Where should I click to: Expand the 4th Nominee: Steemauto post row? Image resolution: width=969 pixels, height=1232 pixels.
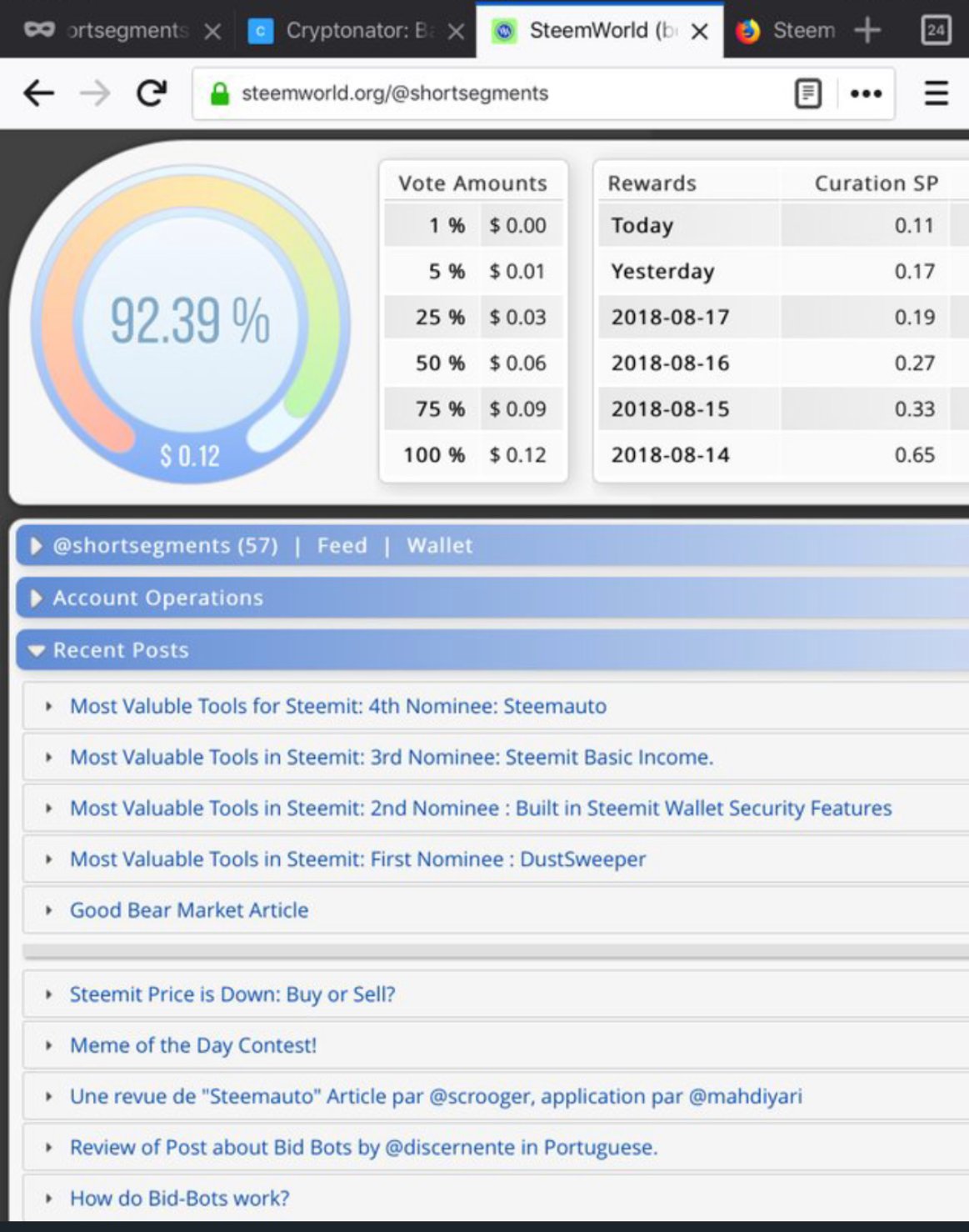coord(48,706)
